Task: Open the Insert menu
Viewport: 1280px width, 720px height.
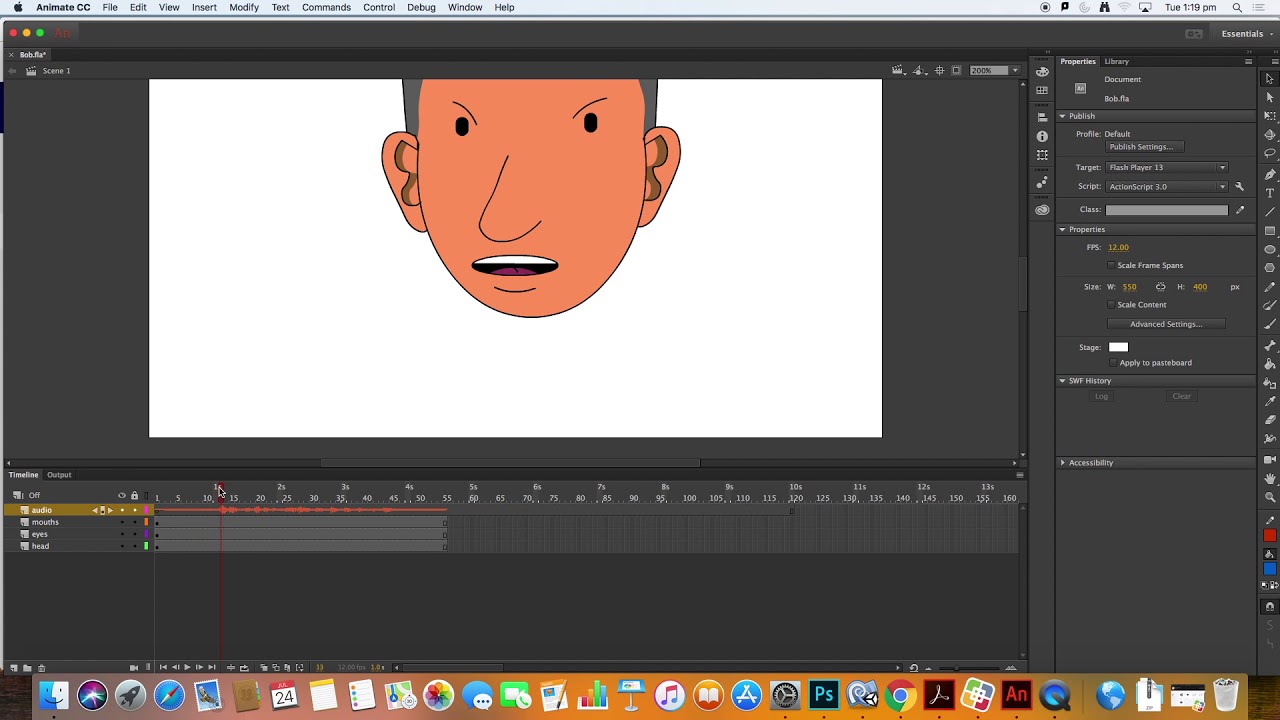Action: pyautogui.click(x=204, y=7)
